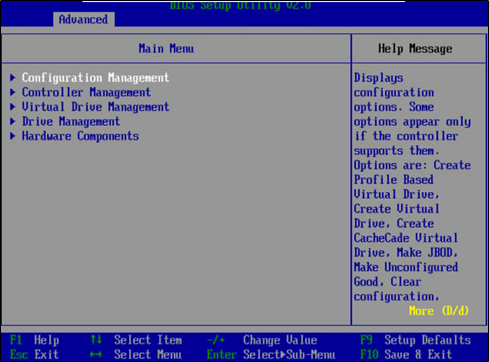Click the up-down arrows Select Item icon
Viewport: 489px width, 362px height.
[96, 340]
